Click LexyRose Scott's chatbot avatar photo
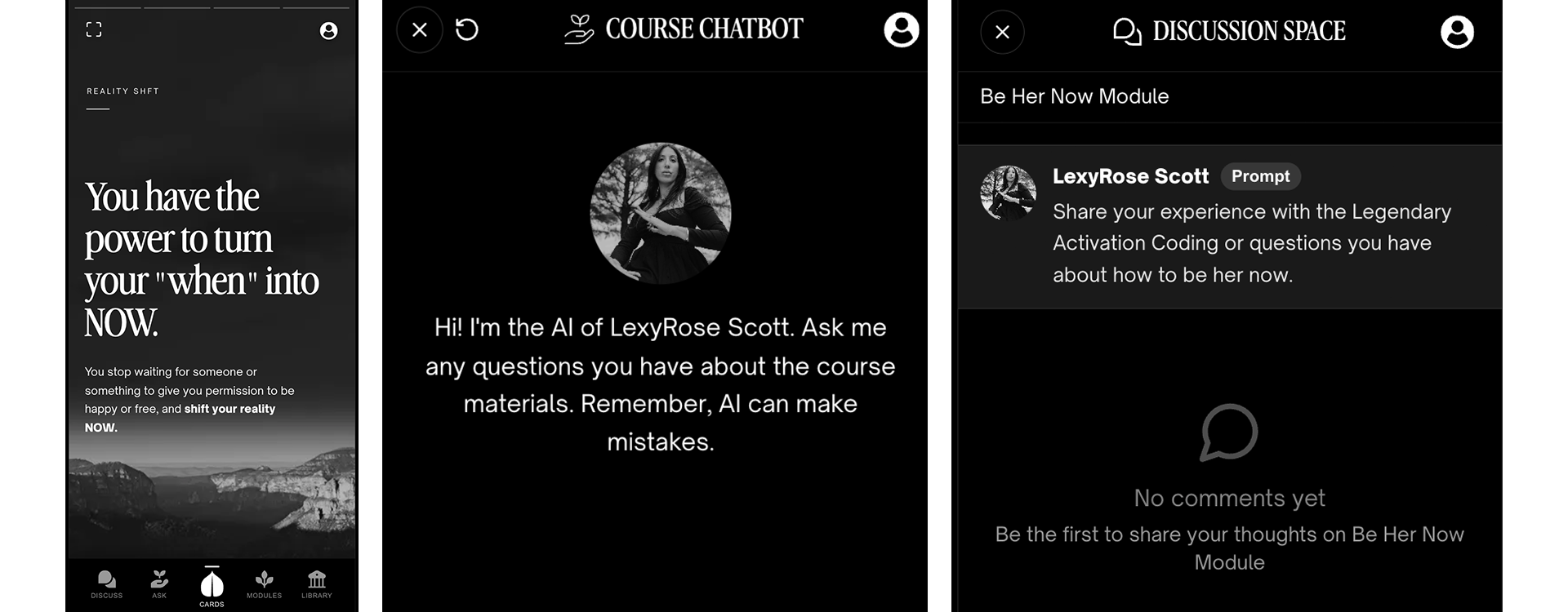1568x612 pixels. click(x=661, y=213)
